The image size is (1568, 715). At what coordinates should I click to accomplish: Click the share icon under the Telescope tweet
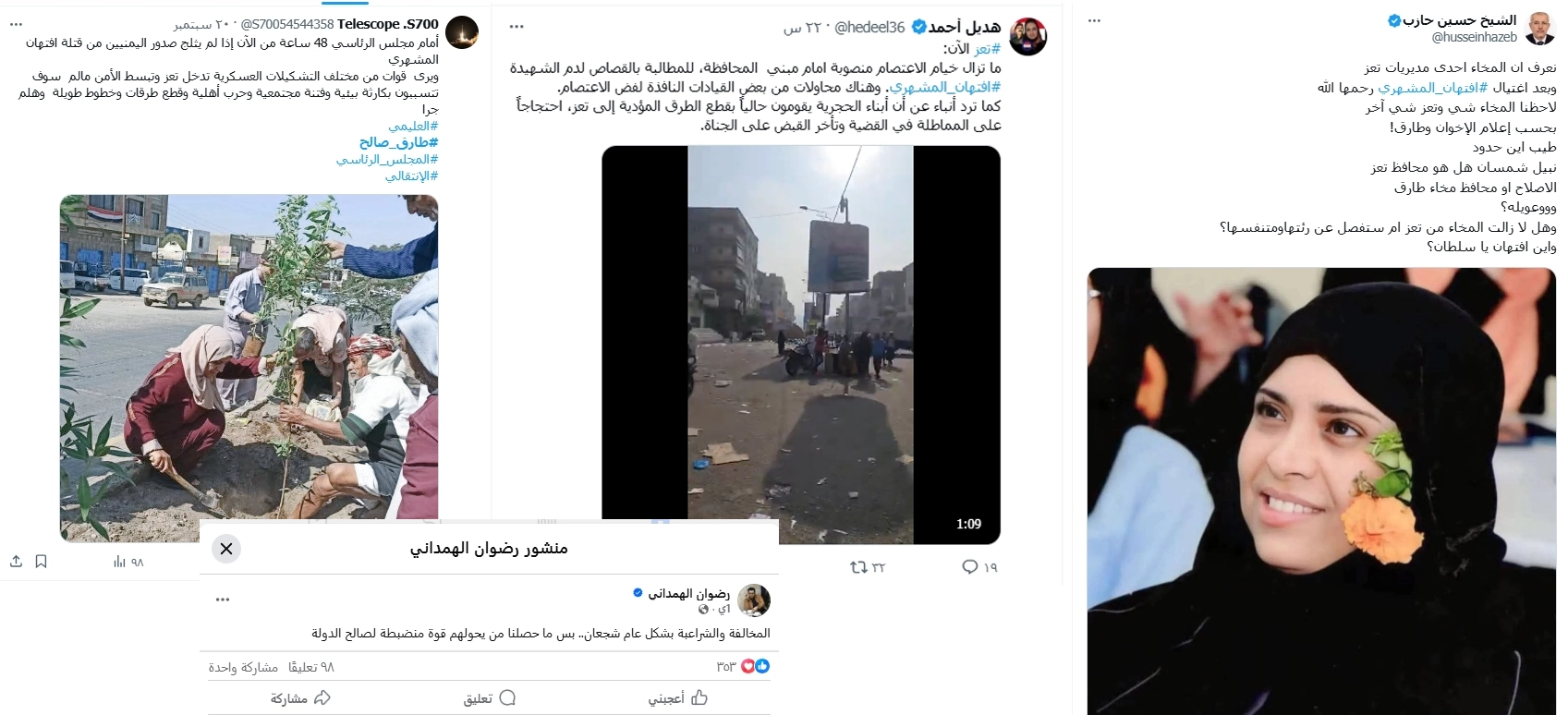pyautogui.click(x=16, y=562)
